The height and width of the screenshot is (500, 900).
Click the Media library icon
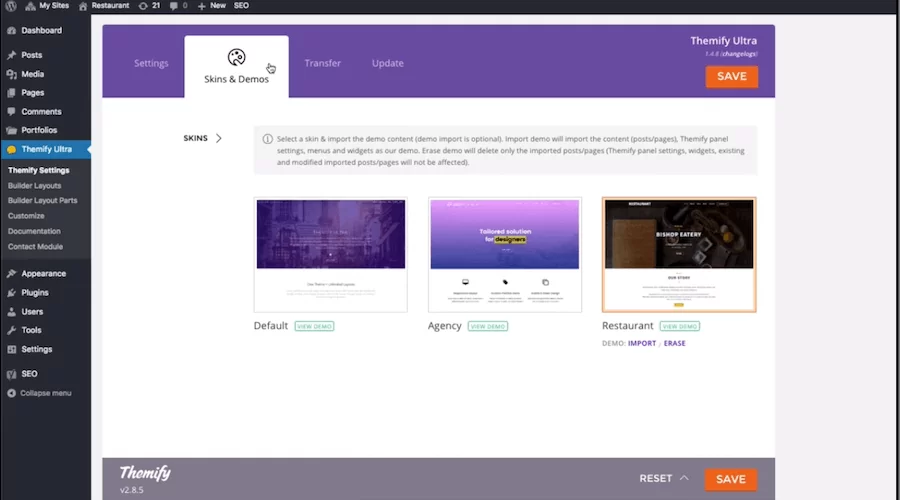point(11,74)
